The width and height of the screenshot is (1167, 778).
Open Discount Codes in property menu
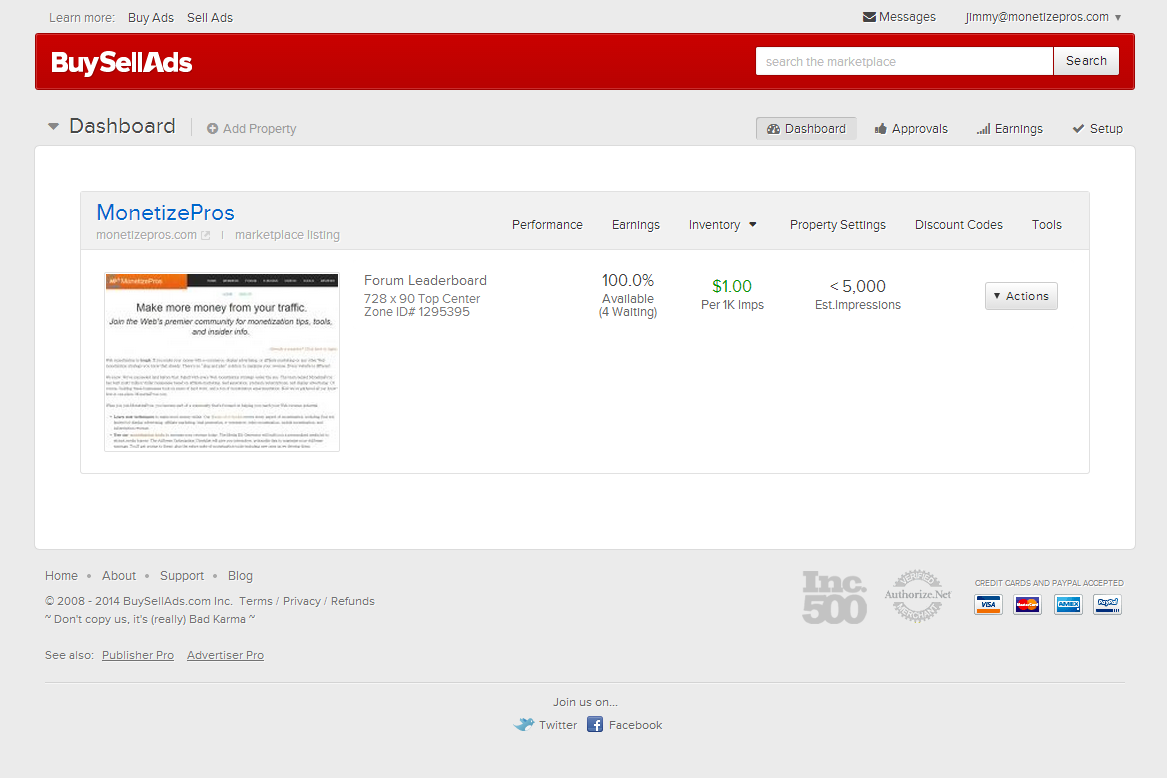[958, 225]
